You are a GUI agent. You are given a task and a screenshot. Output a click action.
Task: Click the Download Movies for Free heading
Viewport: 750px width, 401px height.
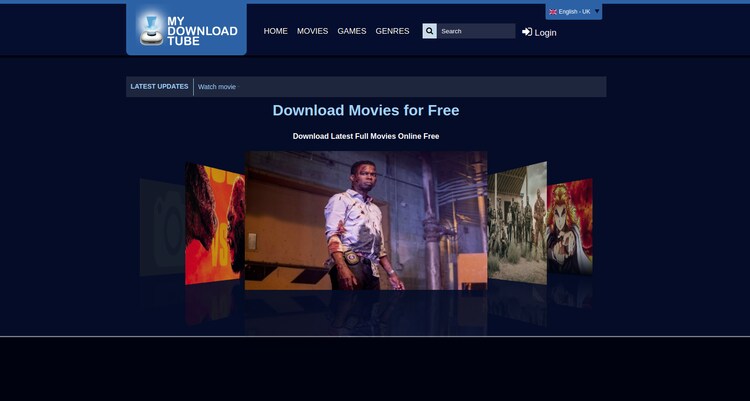point(366,111)
